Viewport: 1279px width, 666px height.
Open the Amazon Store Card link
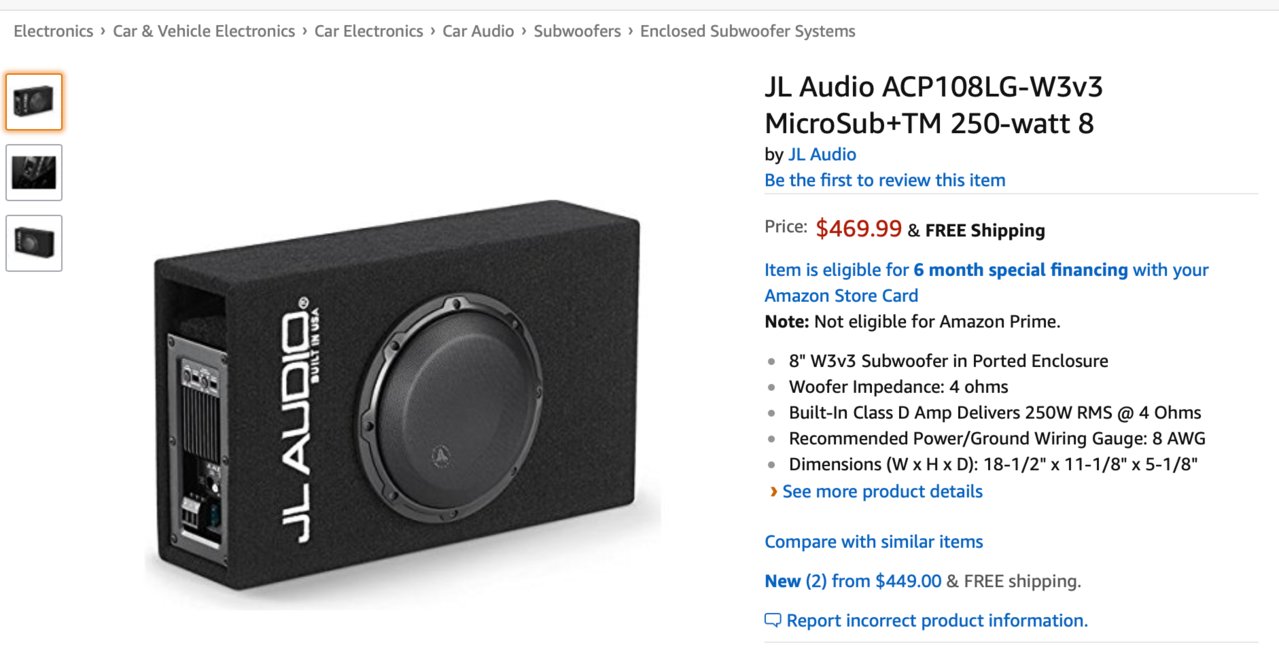(841, 296)
